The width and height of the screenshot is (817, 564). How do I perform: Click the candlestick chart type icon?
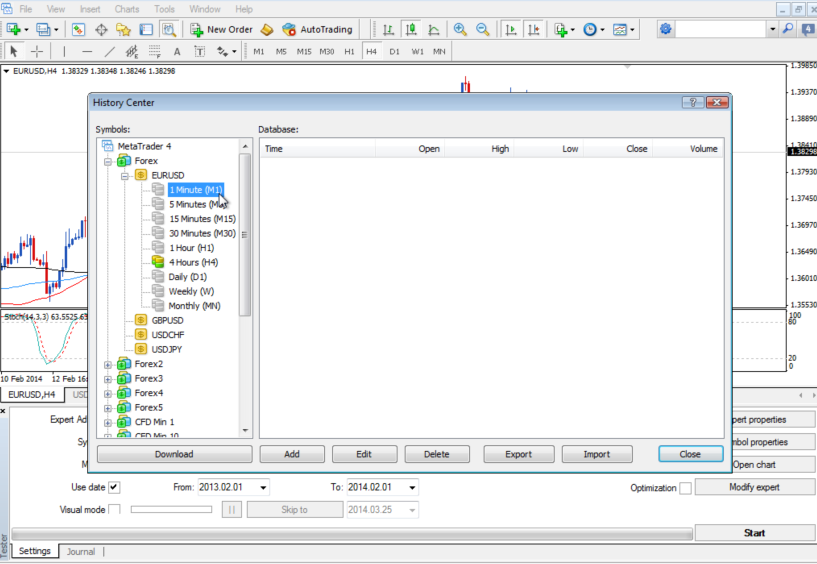point(411,30)
